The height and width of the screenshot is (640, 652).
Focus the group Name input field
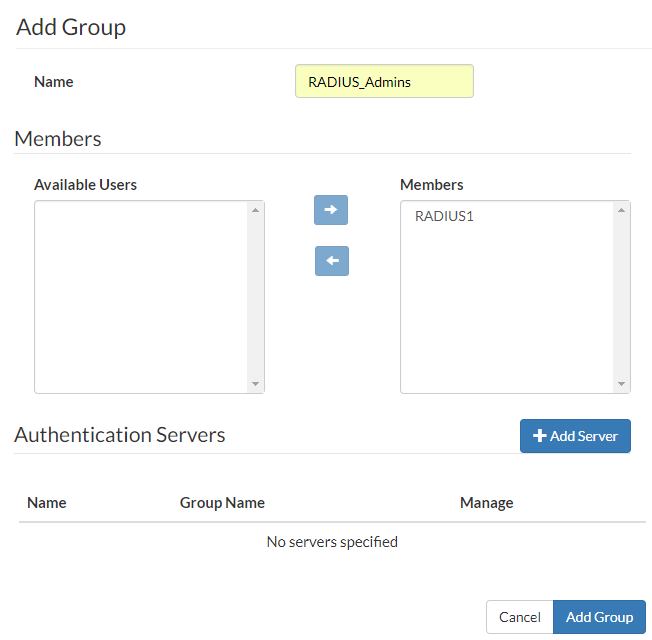pos(384,82)
